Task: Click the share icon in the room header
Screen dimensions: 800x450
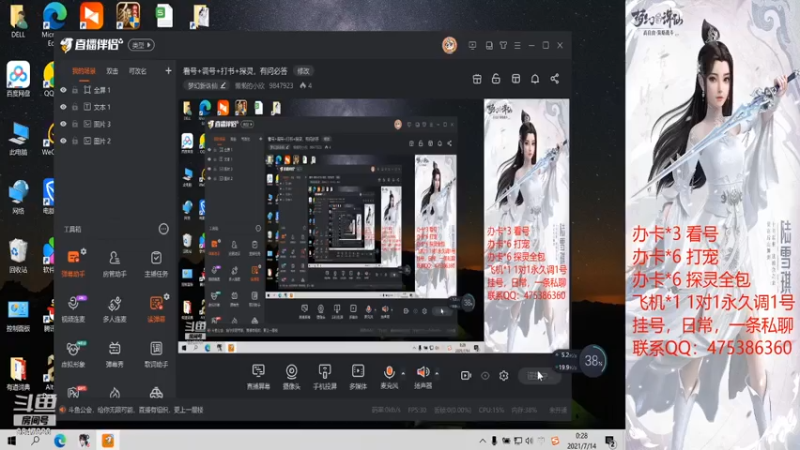Action: point(555,79)
